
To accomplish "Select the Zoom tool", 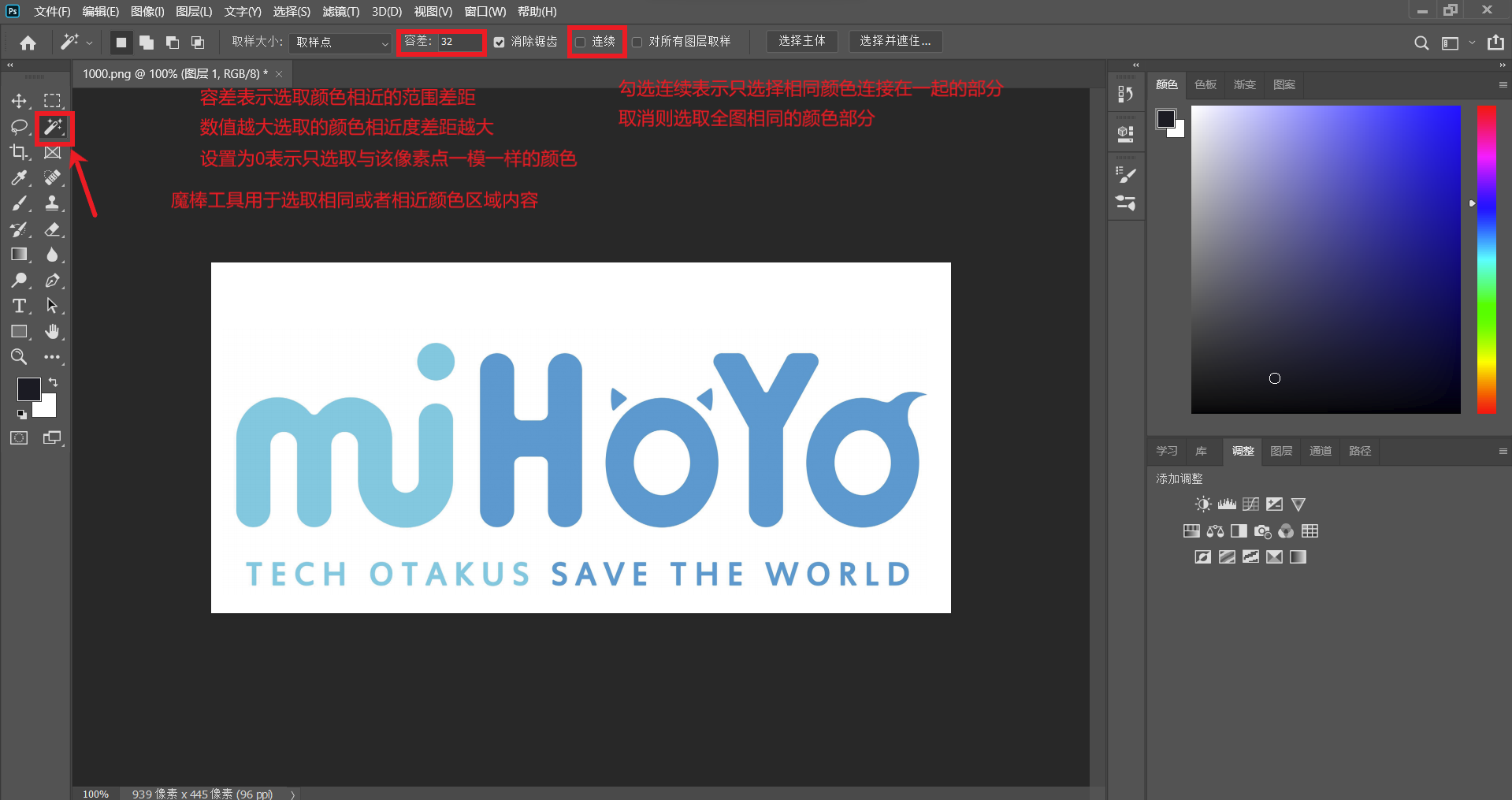I will tap(19, 357).
